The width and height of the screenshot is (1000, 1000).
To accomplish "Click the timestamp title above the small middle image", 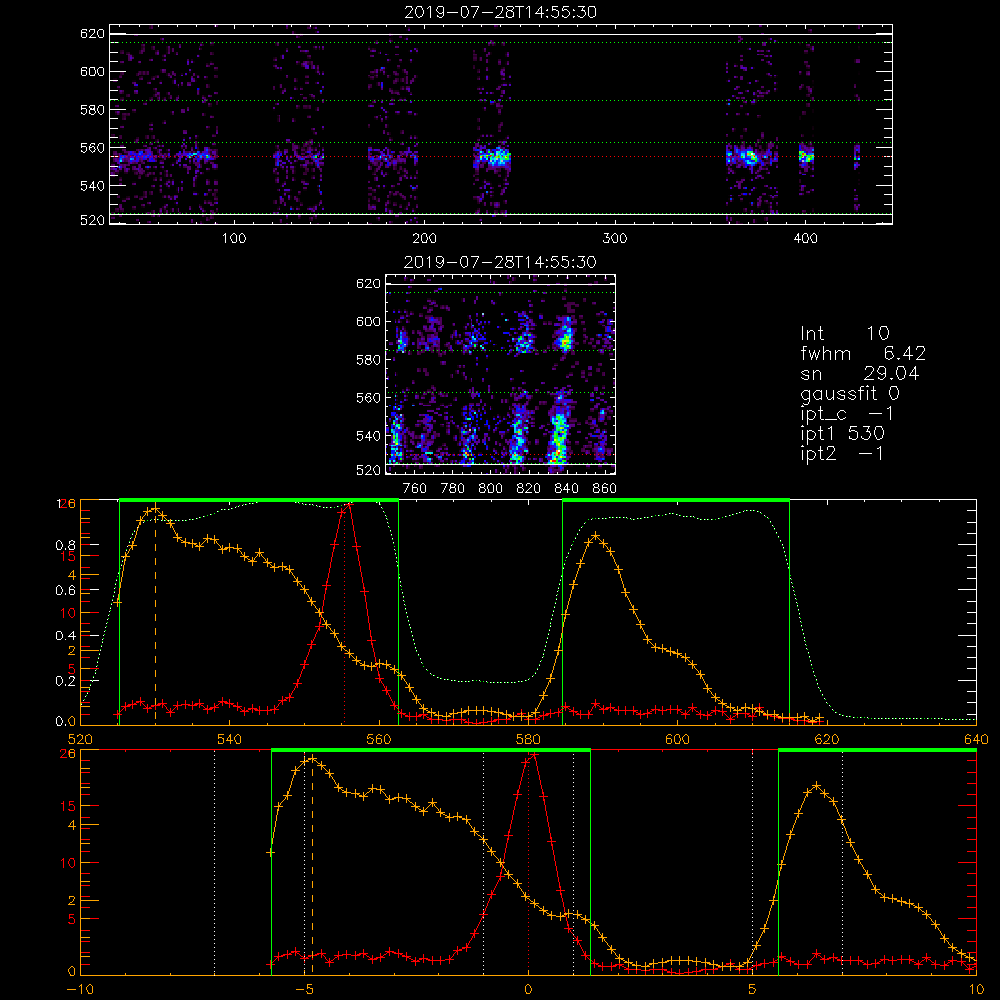I will (500, 262).
